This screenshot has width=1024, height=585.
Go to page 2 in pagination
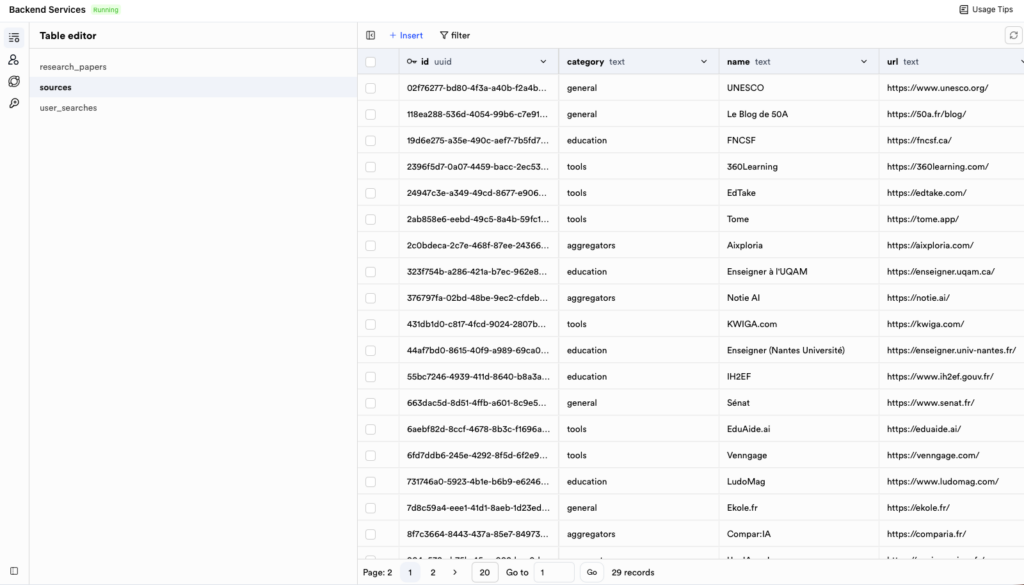(433, 572)
